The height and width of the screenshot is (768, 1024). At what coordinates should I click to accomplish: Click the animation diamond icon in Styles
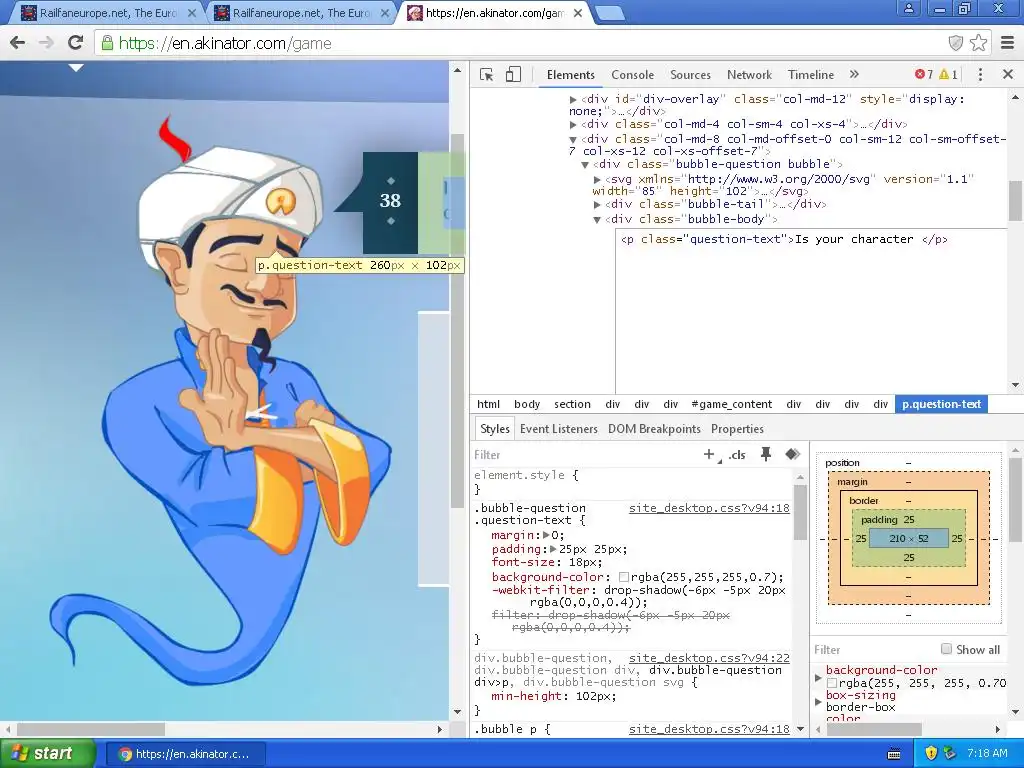point(793,454)
